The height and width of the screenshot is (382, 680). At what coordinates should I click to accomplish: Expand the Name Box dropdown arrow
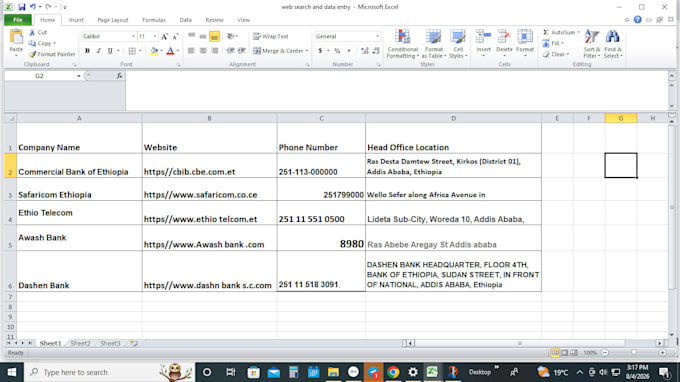click(x=78, y=76)
